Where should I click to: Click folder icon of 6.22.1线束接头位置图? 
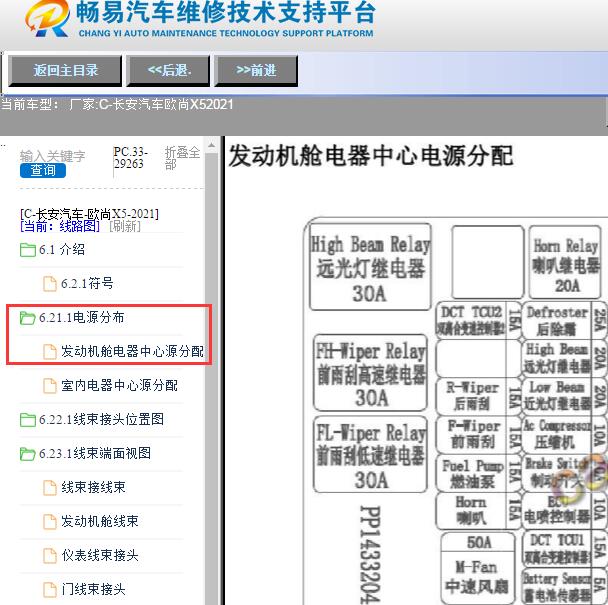(28, 420)
